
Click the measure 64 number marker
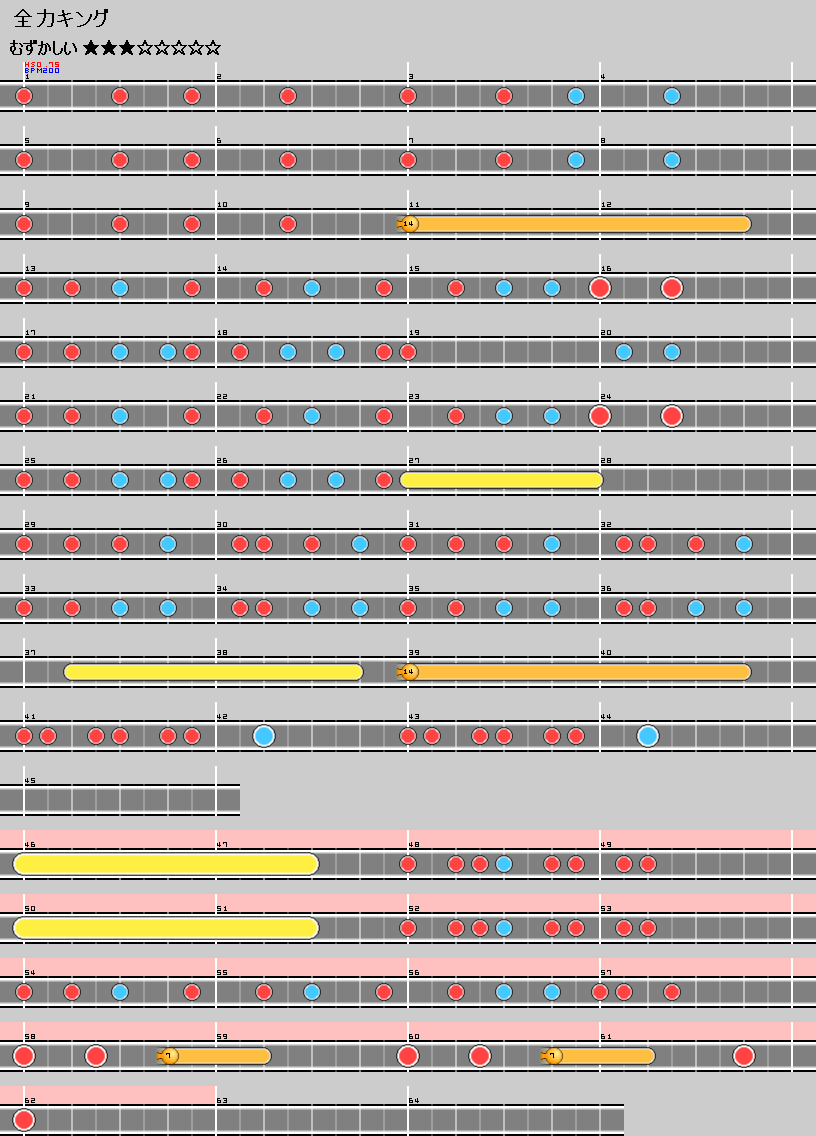pos(413,1101)
